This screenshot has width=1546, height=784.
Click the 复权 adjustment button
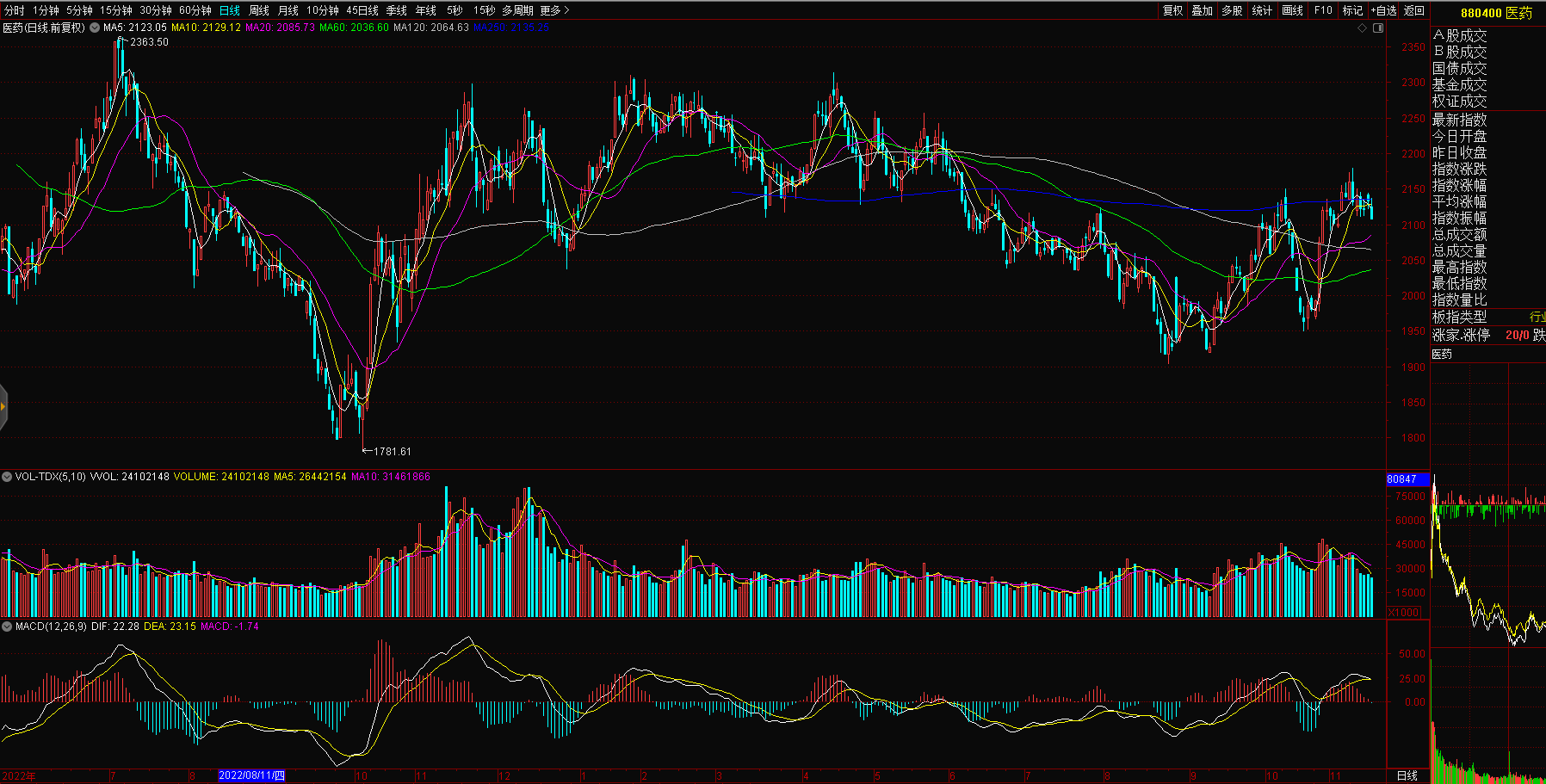[x=1172, y=10]
